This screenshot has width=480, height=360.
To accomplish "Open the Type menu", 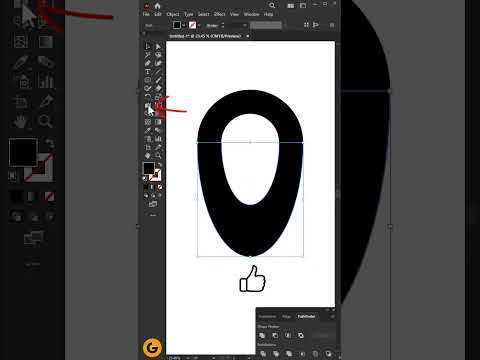I will pyautogui.click(x=189, y=14).
